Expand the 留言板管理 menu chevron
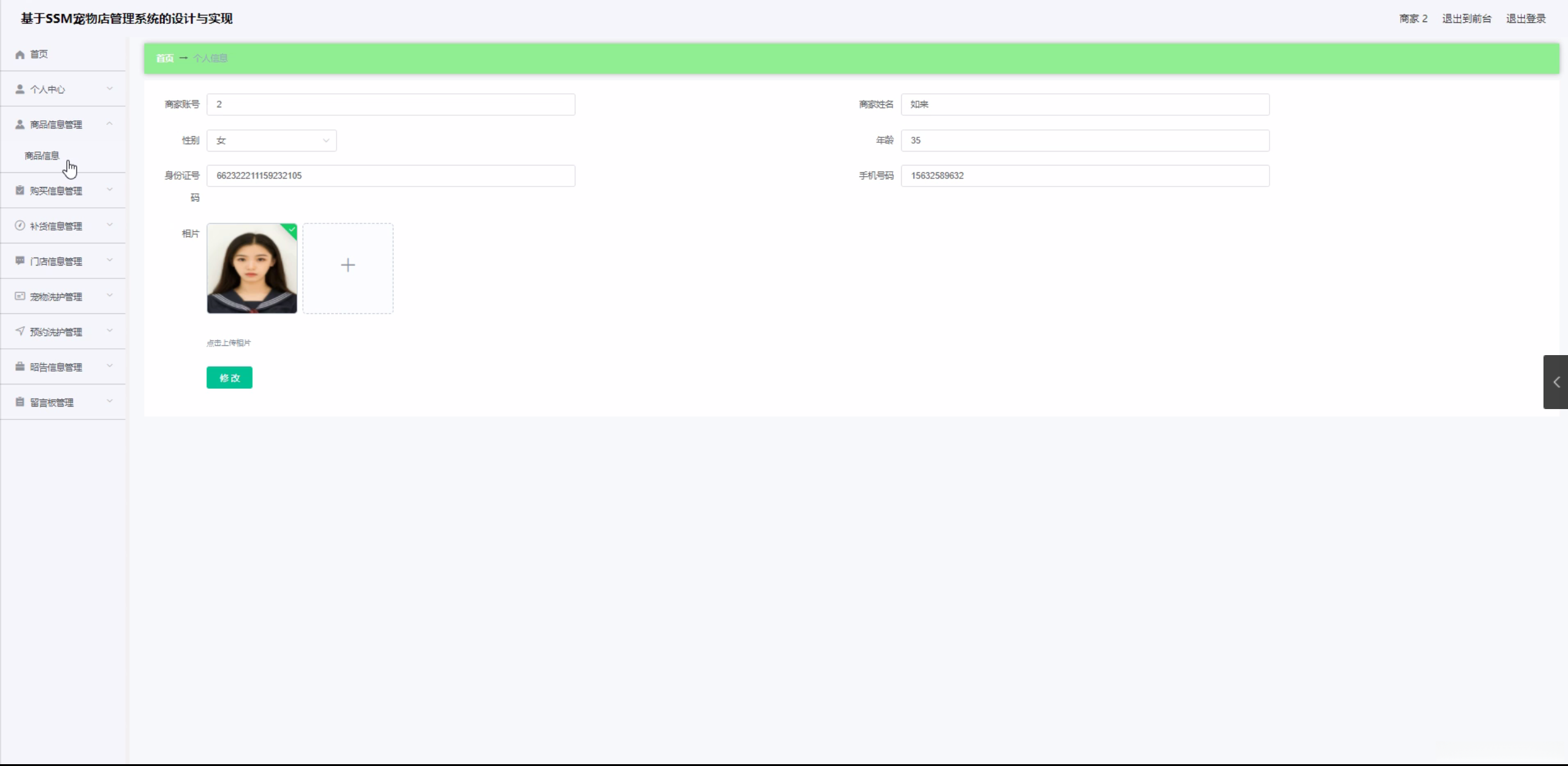The height and width of the screenshot is (766, 1568). 110,402
